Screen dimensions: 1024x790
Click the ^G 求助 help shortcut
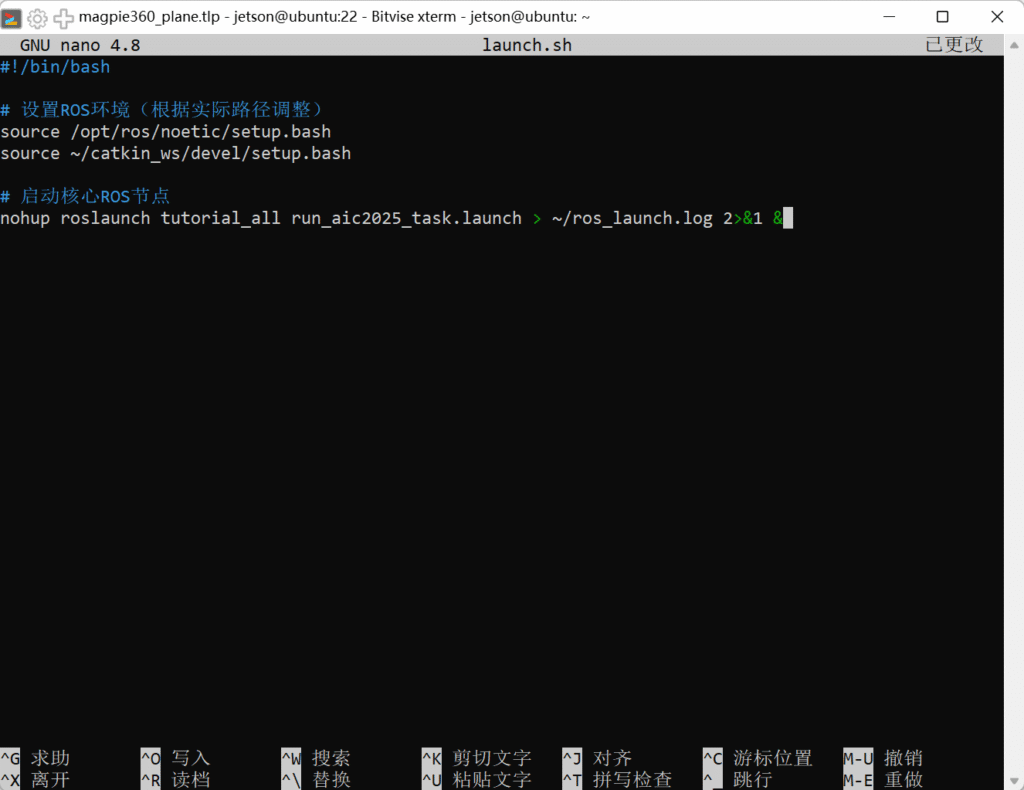[36, 758]
